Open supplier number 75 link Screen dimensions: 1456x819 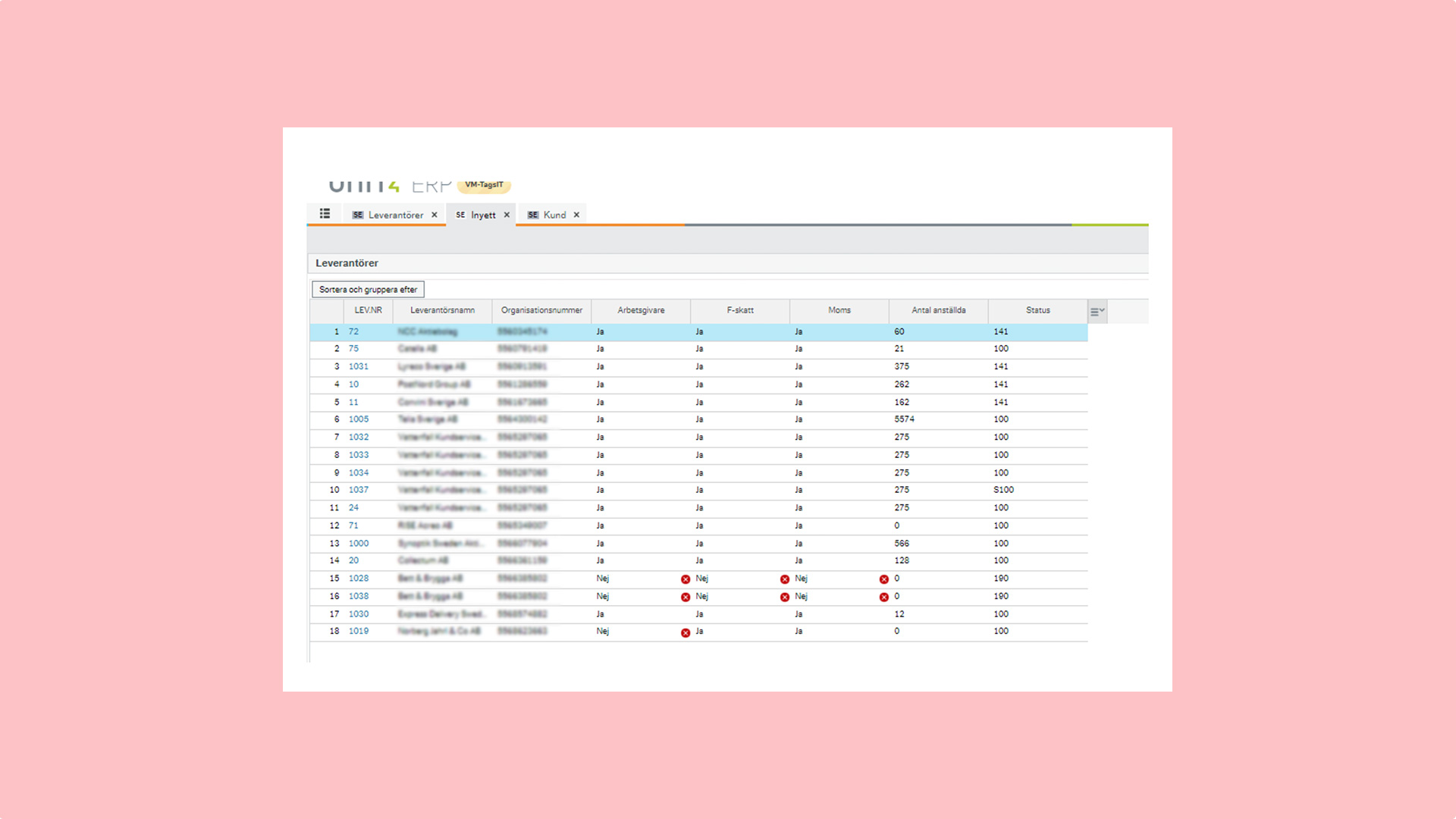coord(353,349)
